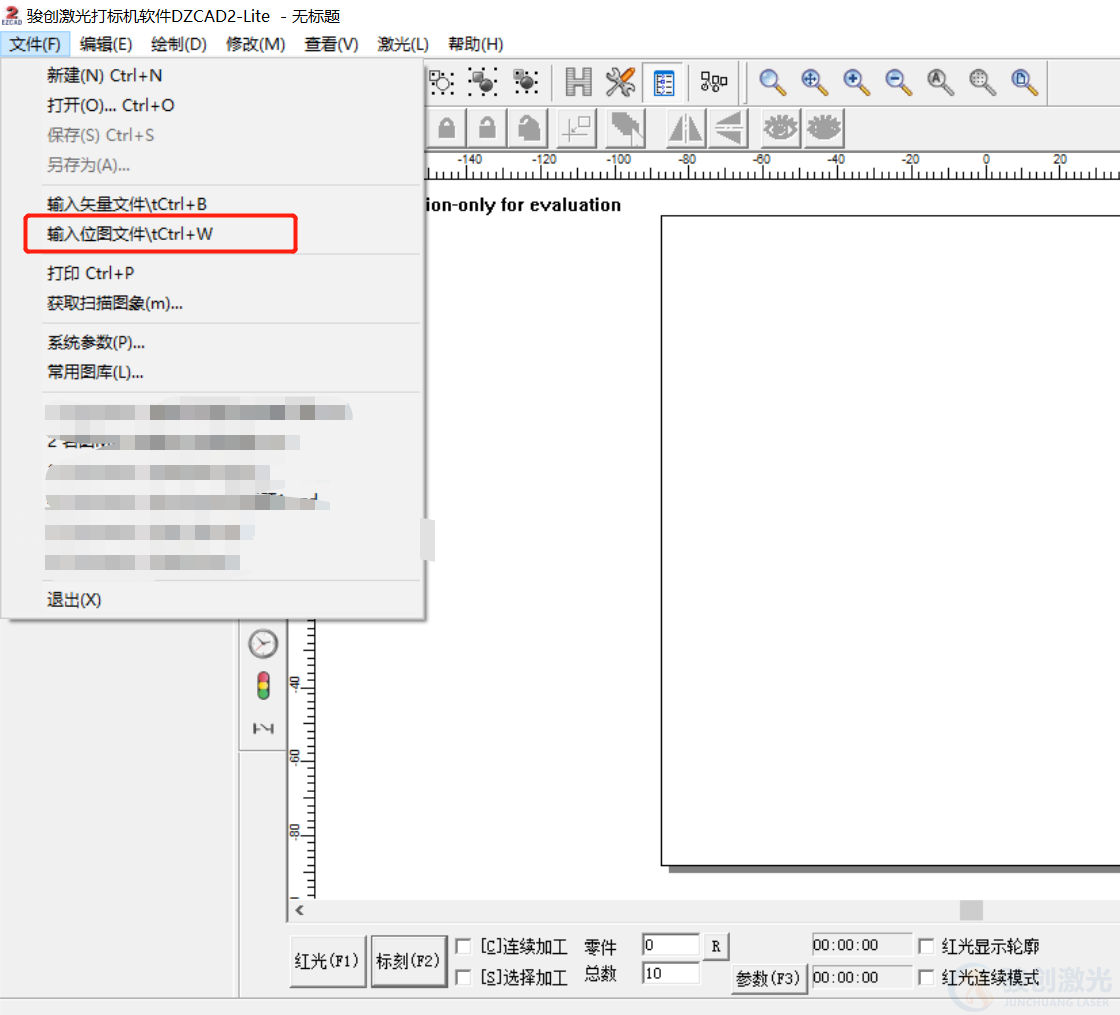The height and width of the screenshot is (1015, 1120).
Task: Click the 红光(F1) button
Action: click(327, 961)
